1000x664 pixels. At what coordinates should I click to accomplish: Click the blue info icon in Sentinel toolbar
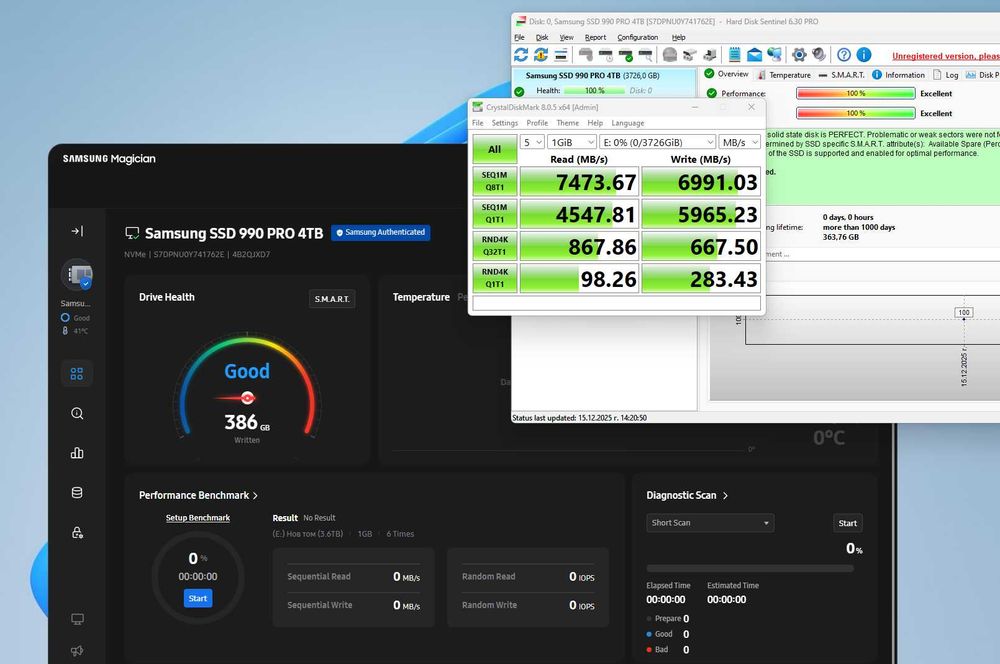(x=864, y=55)
